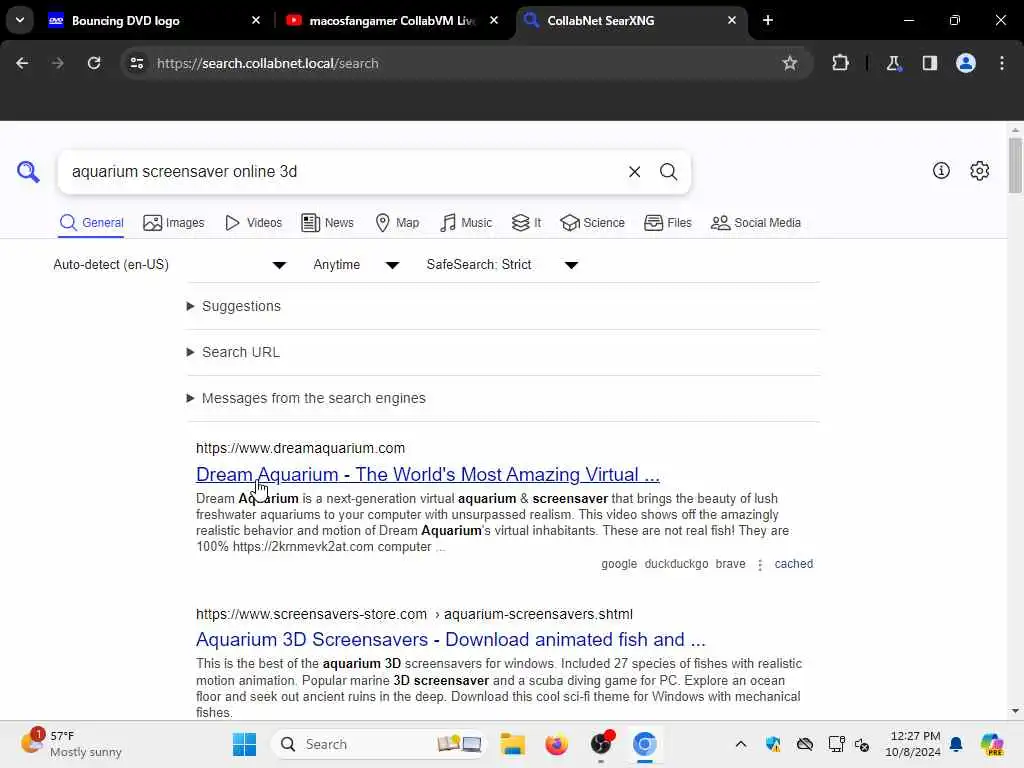Open the OBS Studio taskbar icon

[x=601, y=744]
